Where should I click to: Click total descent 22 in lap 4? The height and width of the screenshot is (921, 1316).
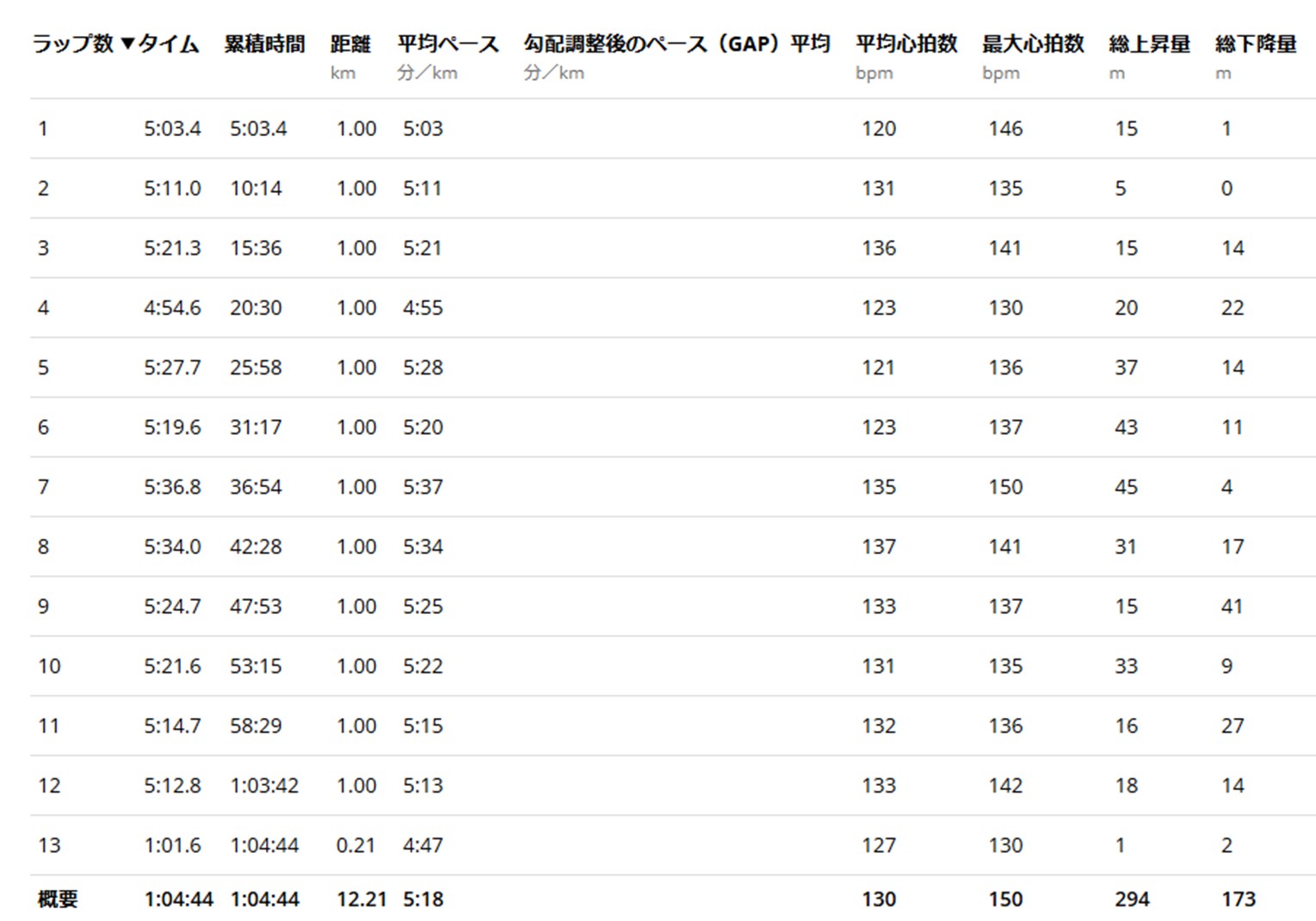pos(1232,308)
